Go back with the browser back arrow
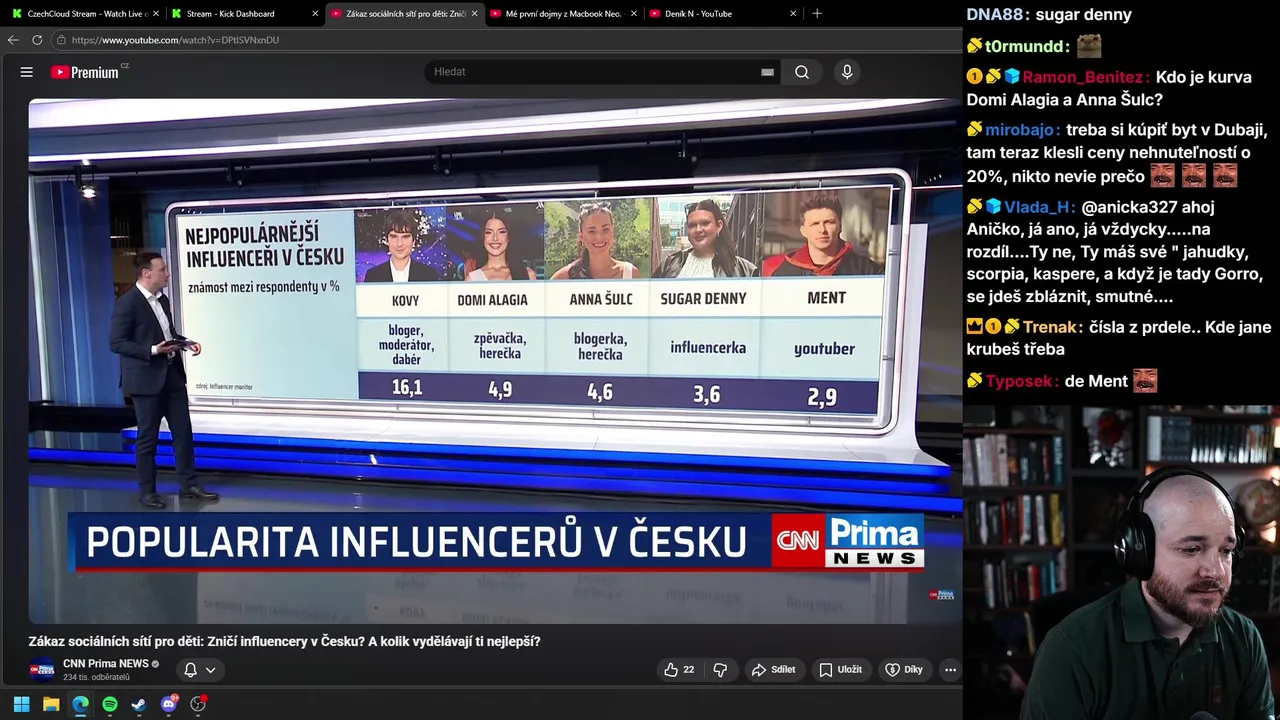 (x=13, y=40)
